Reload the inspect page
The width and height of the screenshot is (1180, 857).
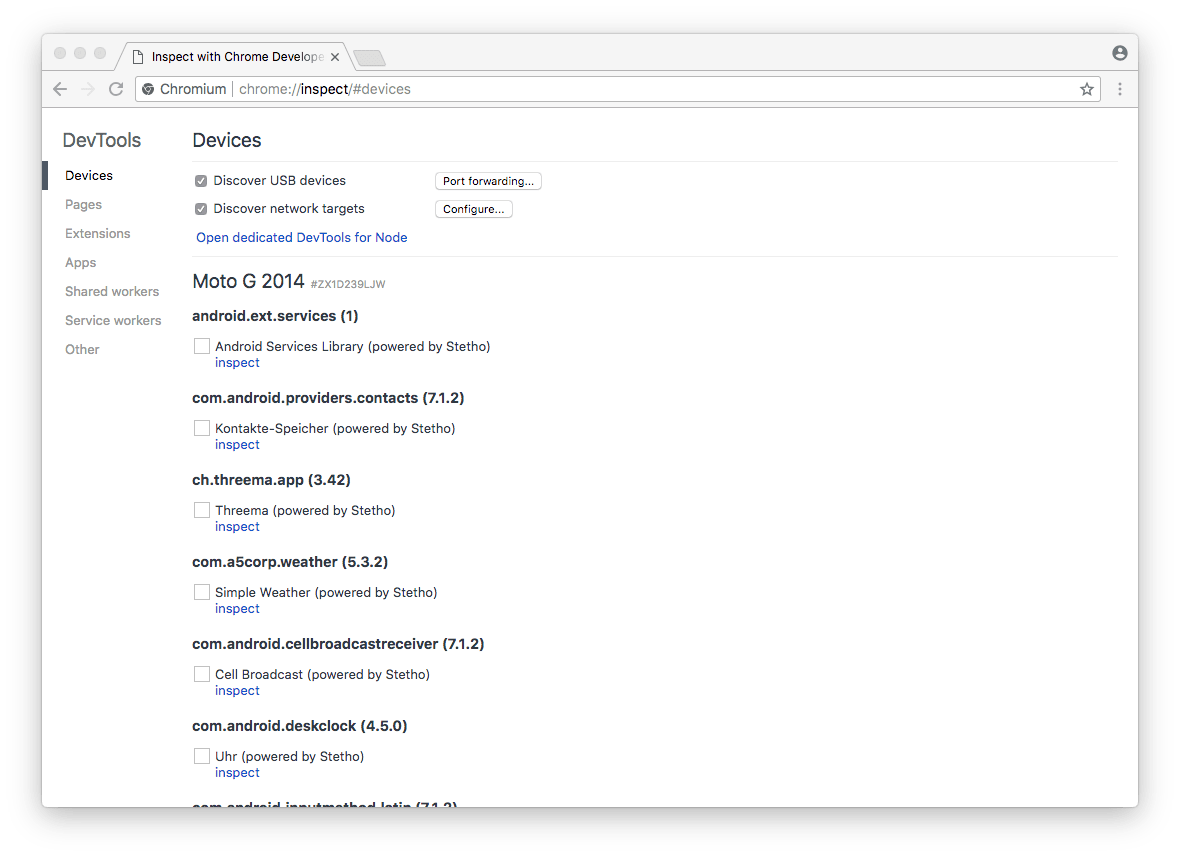tap(116, 89)
